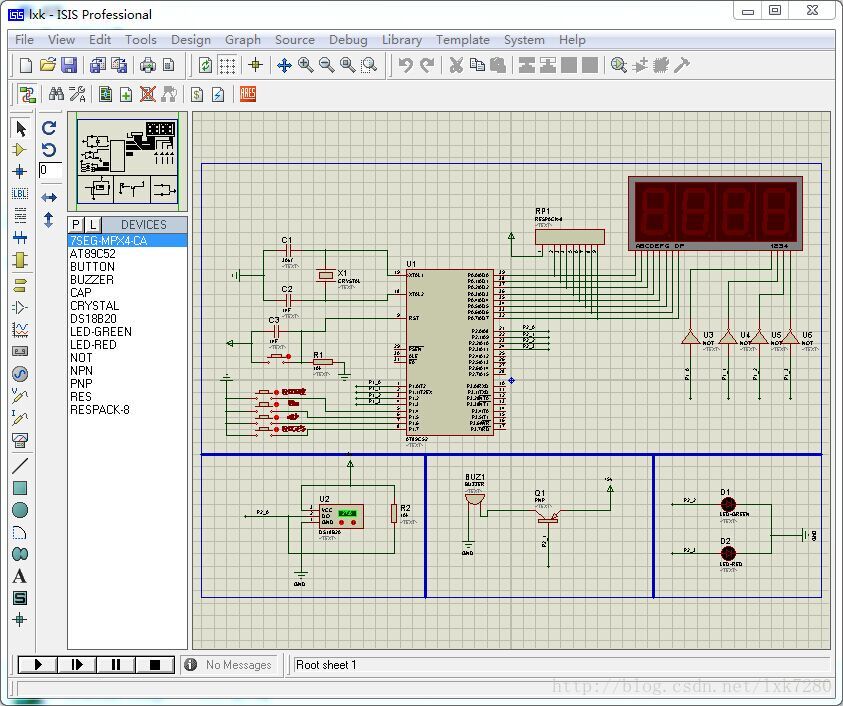Open the Graph menu
This screenshot has width=843, height=706.
pos(242,40)
